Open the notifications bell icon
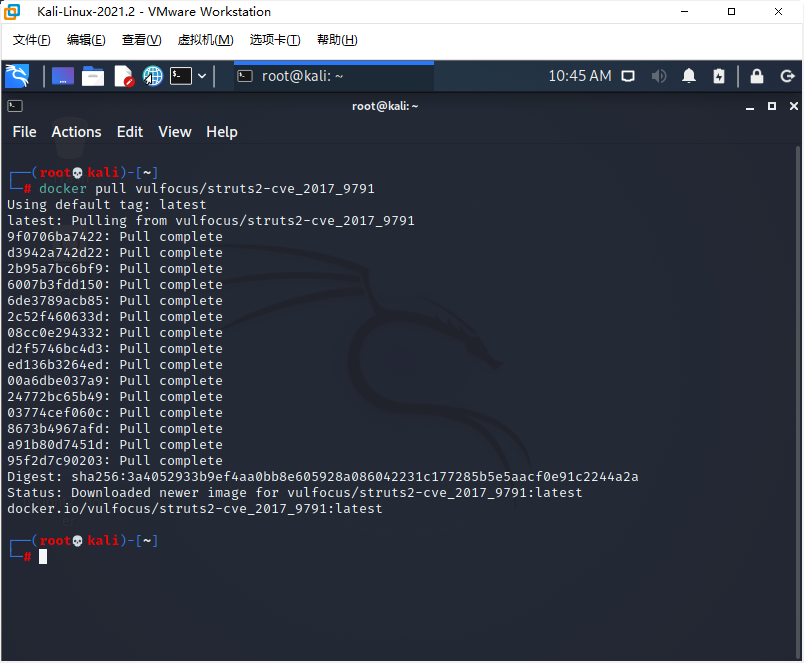Image resolution: width=804 pixels, height=663 pixels. tap(689, 76)
